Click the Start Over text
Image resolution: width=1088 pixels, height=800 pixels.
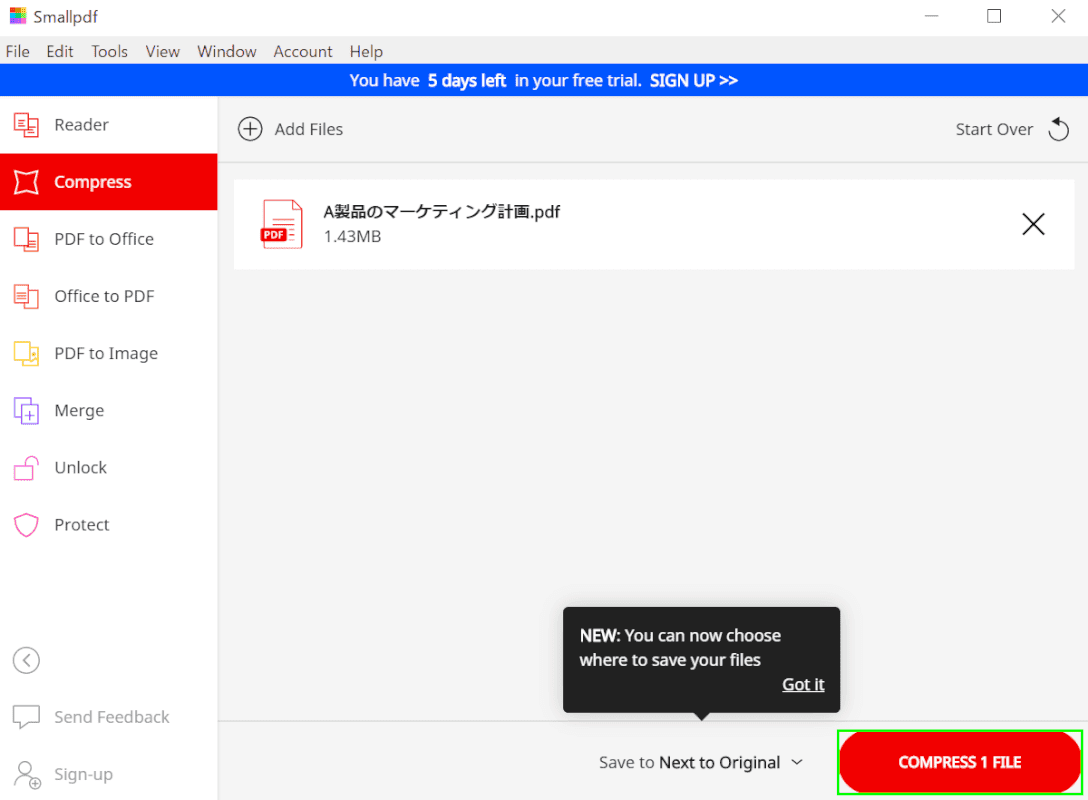994,129
